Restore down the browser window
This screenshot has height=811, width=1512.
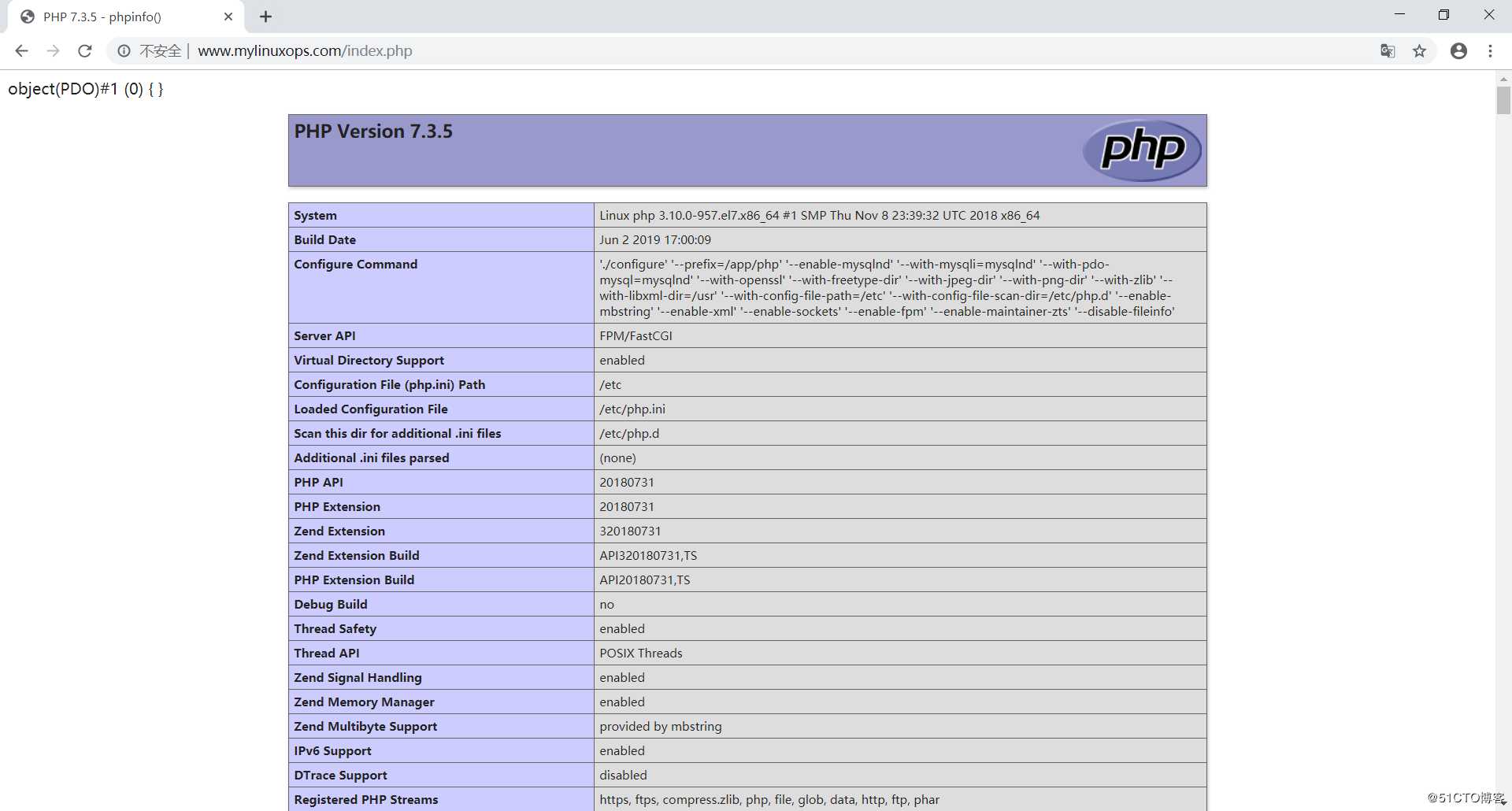pyautogui.click(x=1443, y=14)
